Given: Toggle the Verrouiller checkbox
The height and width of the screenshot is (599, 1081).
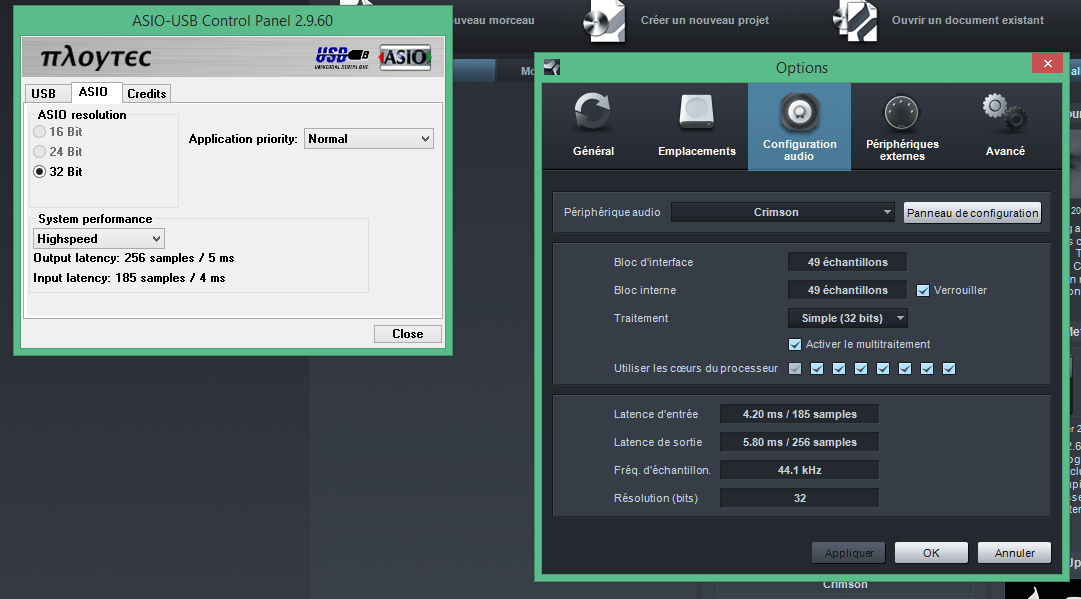Looking at the screenshot, I should [x=922, y=290].
